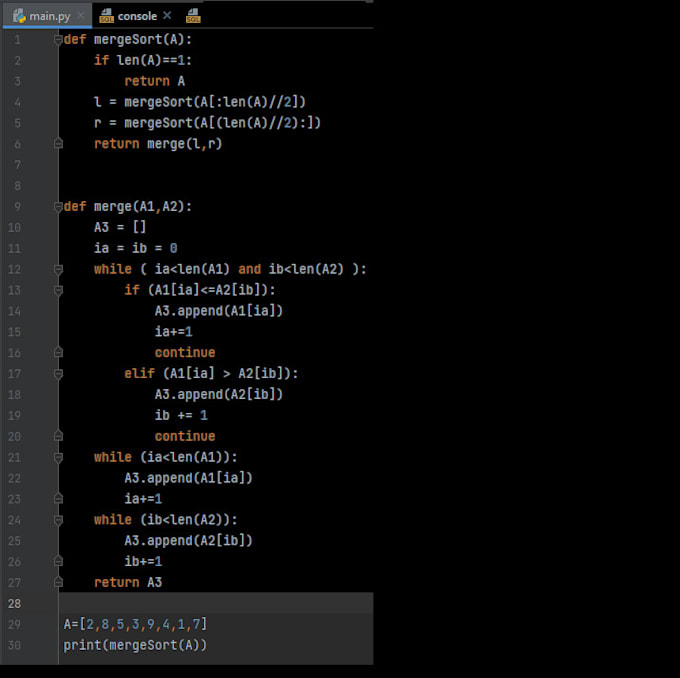This screenshot has width=680, height=678.
Task: Click 'return merge(l,r)' line
Action: [158, 144]
